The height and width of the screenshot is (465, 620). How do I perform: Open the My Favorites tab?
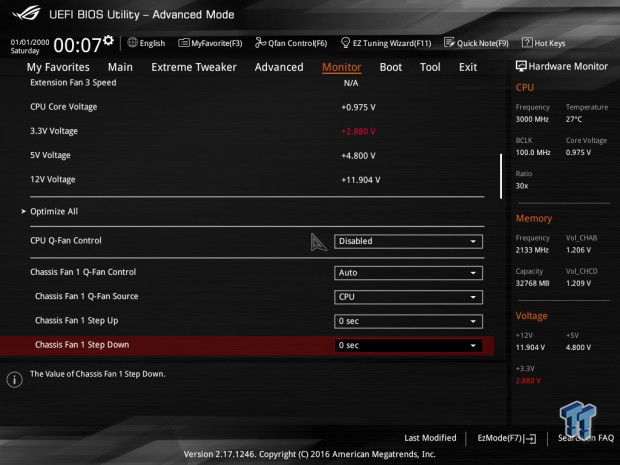click(x=58, y=67)
